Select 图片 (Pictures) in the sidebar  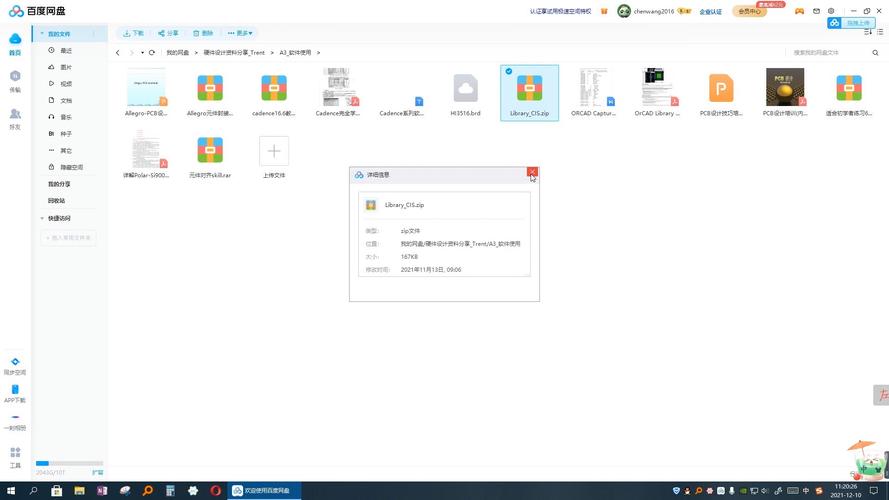66,67
